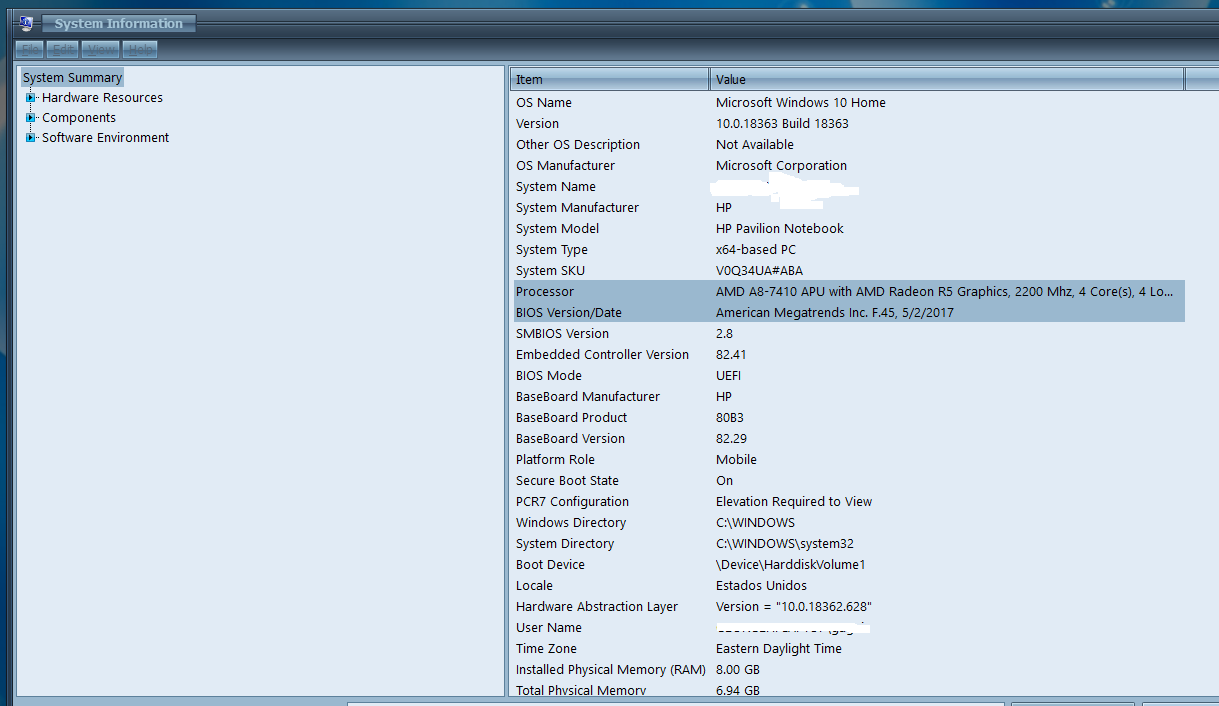
Task: Click the Estados Unidos value
Action: 761,586
